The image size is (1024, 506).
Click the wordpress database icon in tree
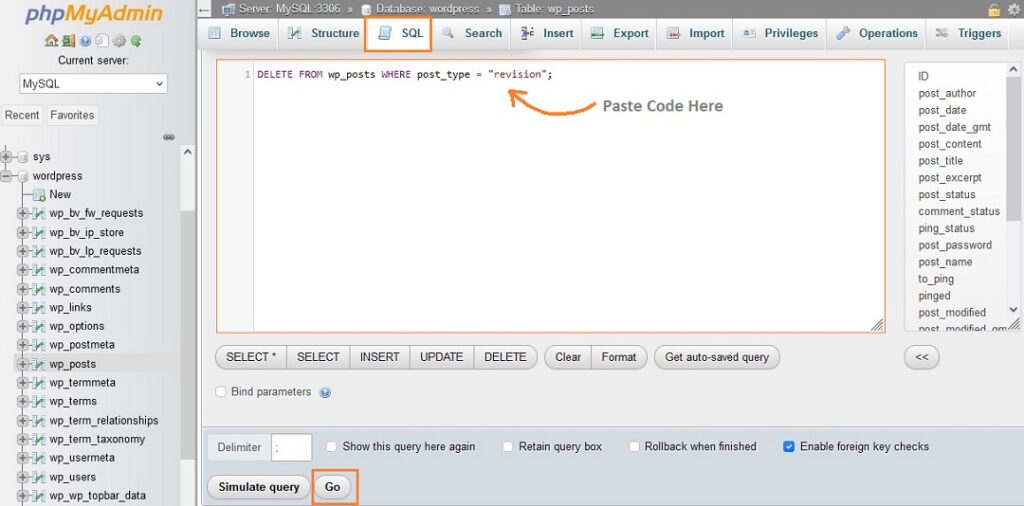23,176
